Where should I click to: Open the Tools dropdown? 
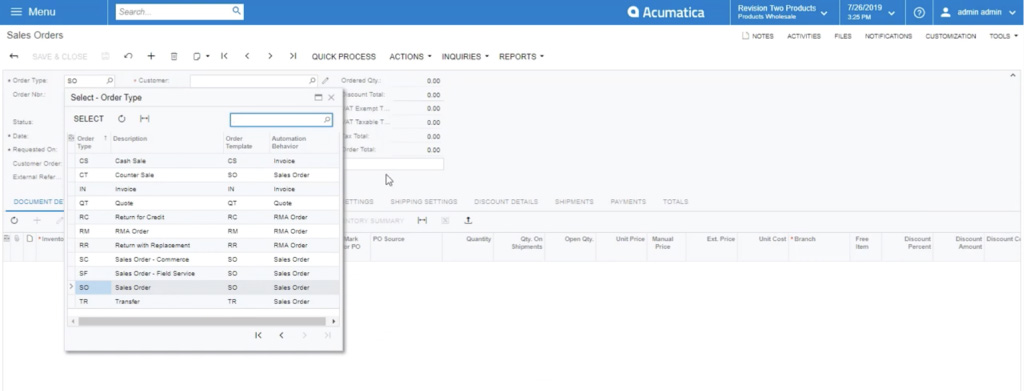click(1002, 37)
